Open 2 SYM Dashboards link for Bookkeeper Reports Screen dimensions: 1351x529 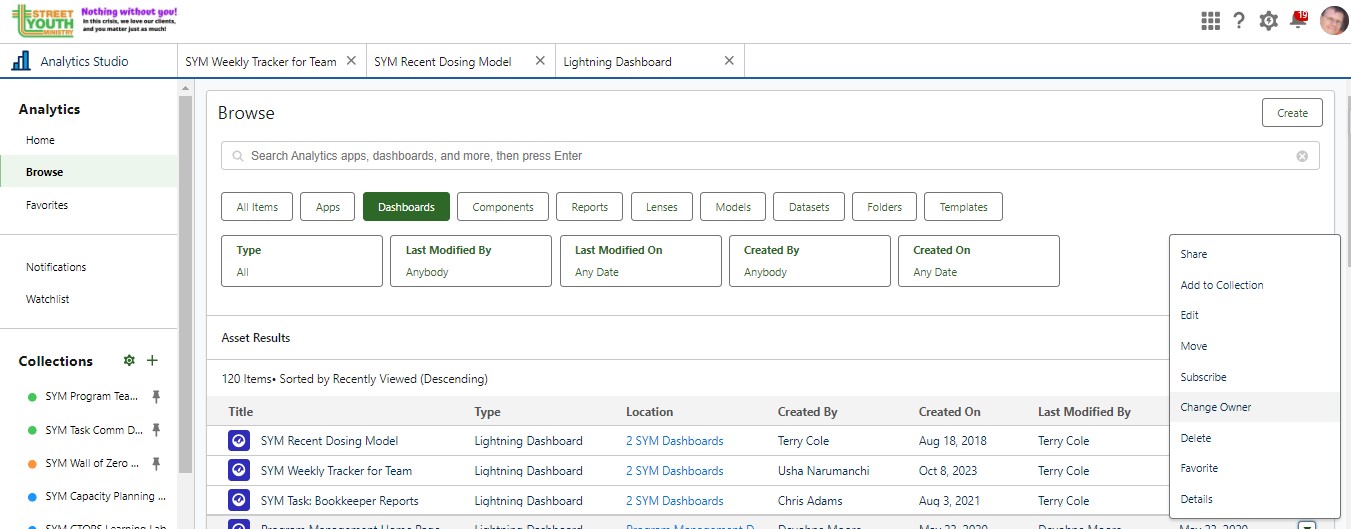coord(674,501)
